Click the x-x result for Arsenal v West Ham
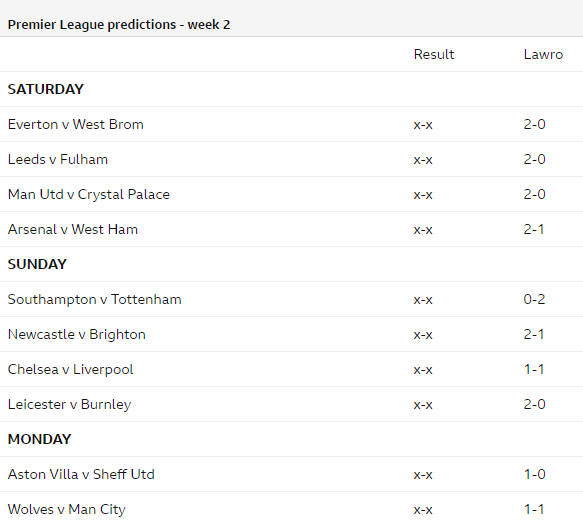This screenshot has height=526, width=583. pos(423,230)
